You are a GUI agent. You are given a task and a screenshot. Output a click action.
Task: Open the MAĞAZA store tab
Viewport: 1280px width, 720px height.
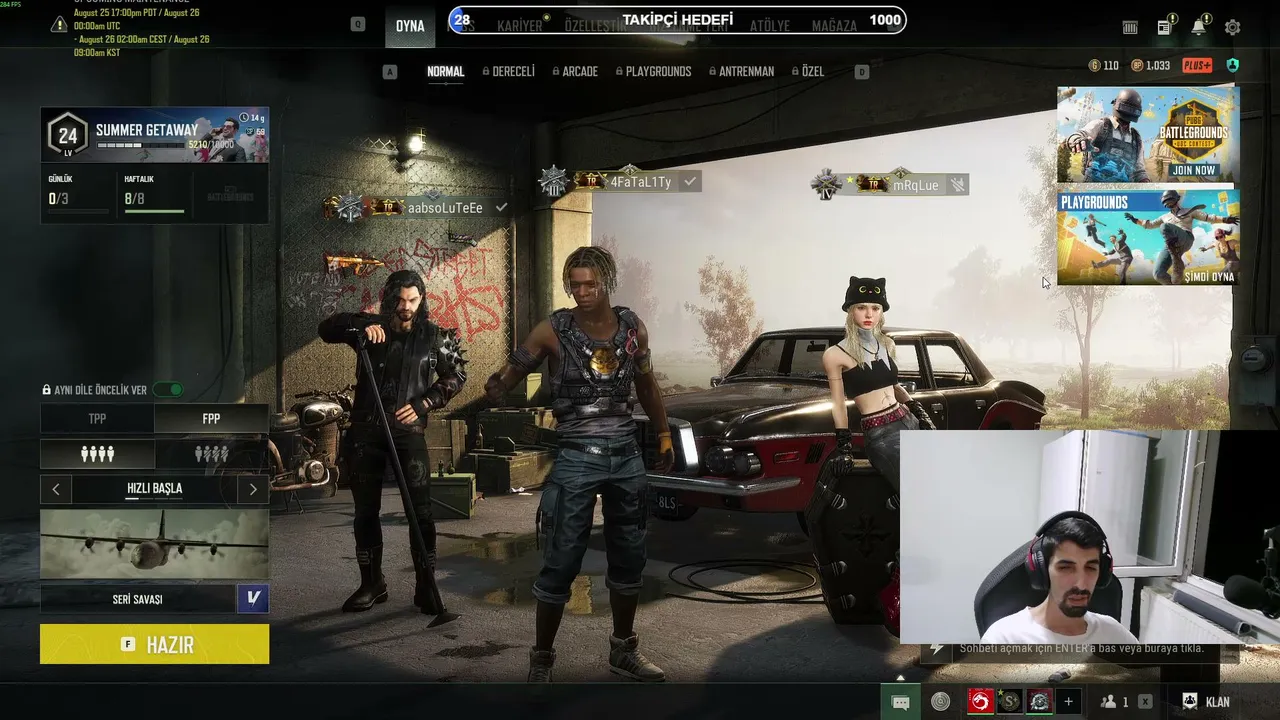click(835, 26)
